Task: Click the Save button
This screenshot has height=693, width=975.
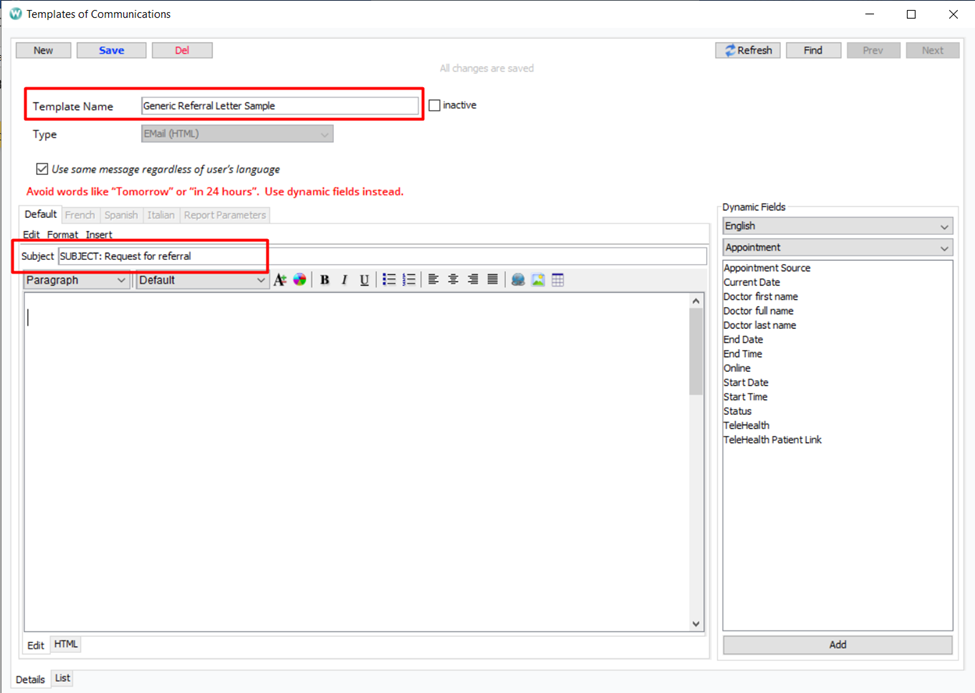Action: tap(111, 50)
